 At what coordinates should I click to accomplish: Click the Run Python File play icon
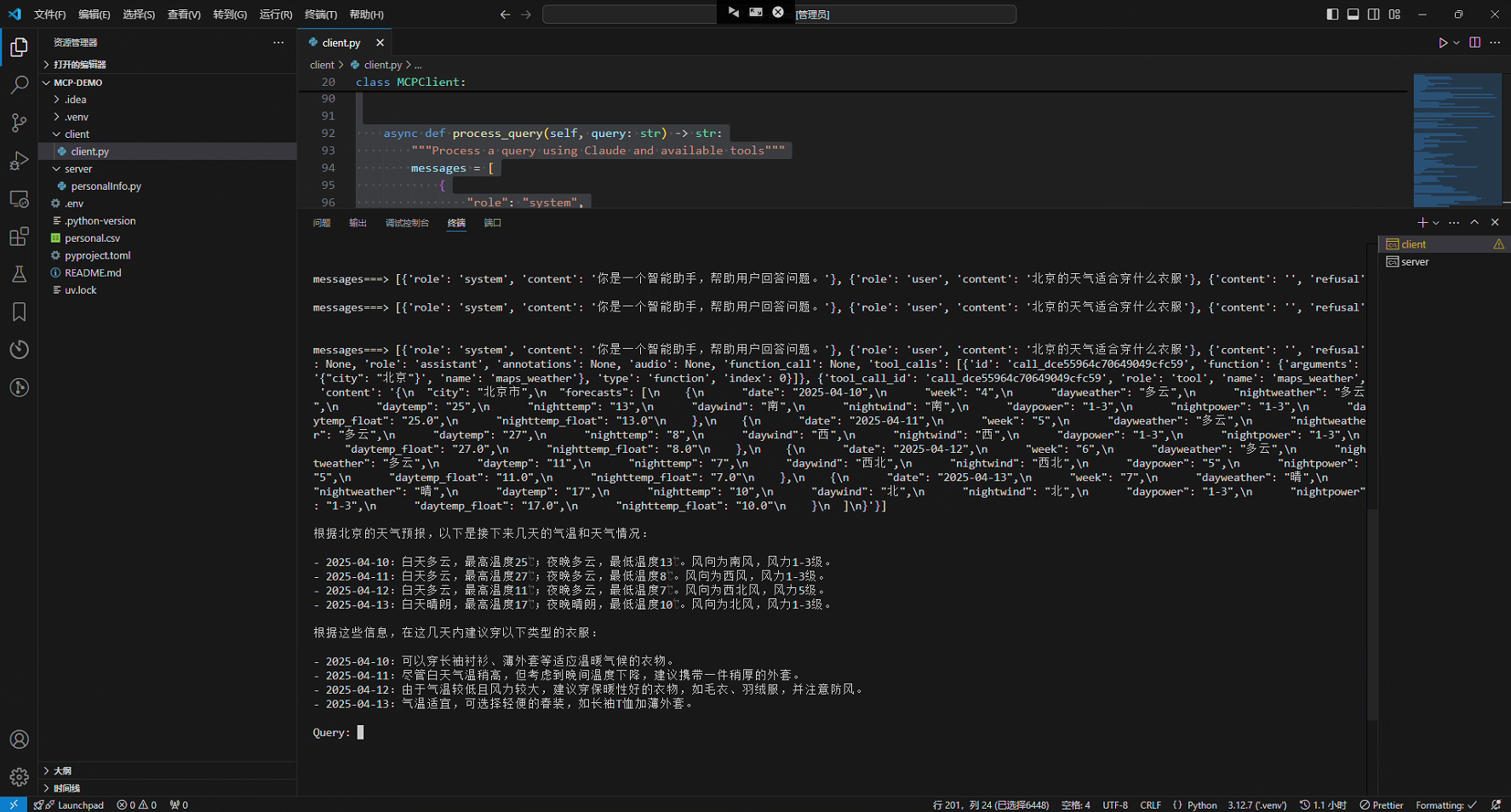(1443, 43)
